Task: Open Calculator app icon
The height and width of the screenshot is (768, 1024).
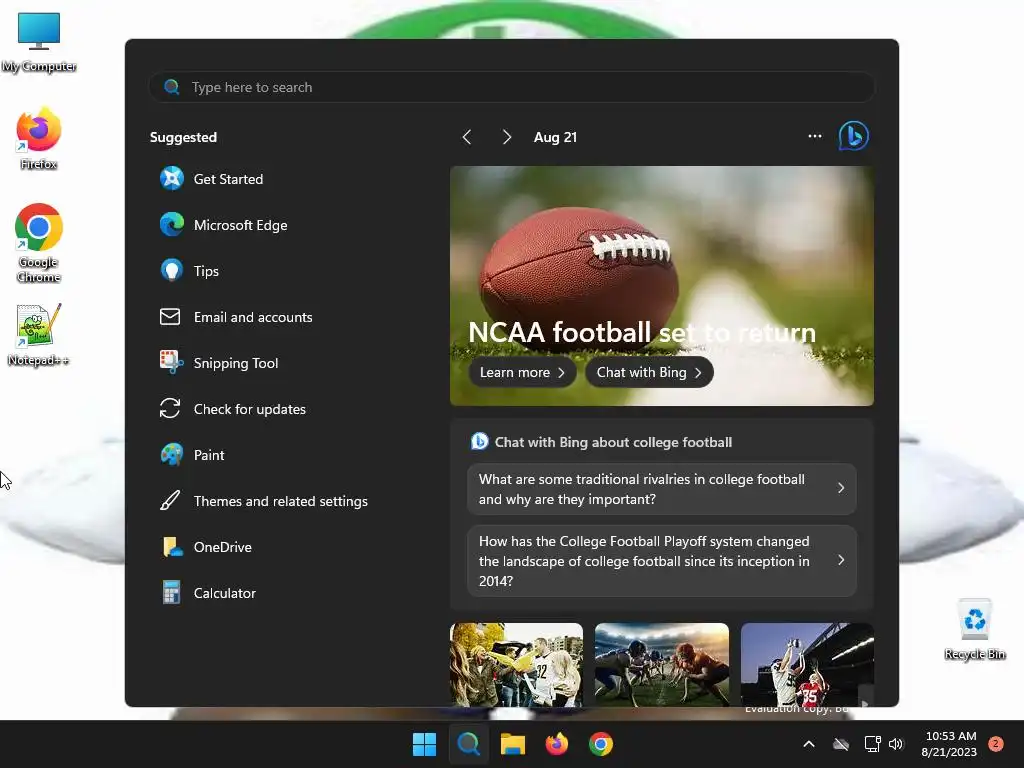Action: (x=172, y=593)
